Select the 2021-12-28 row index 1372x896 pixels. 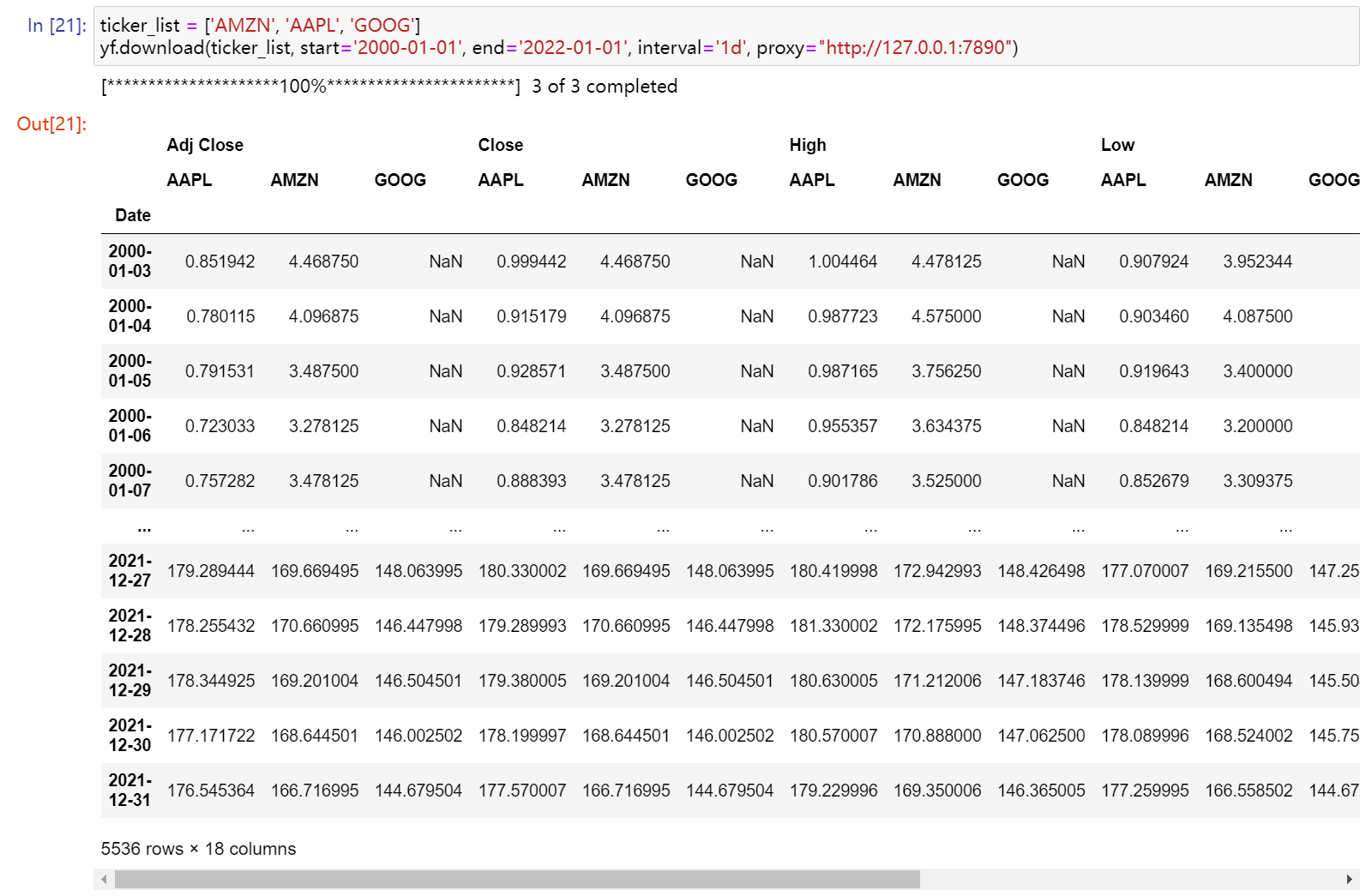129,625
